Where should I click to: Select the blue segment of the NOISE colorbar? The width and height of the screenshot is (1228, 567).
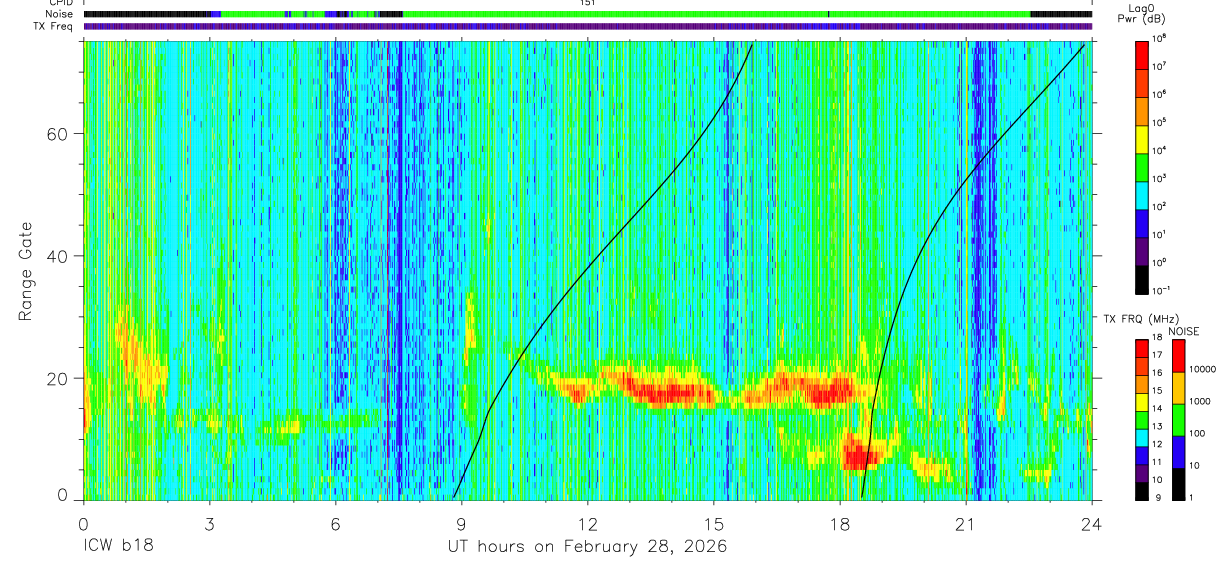(1178, 452)
